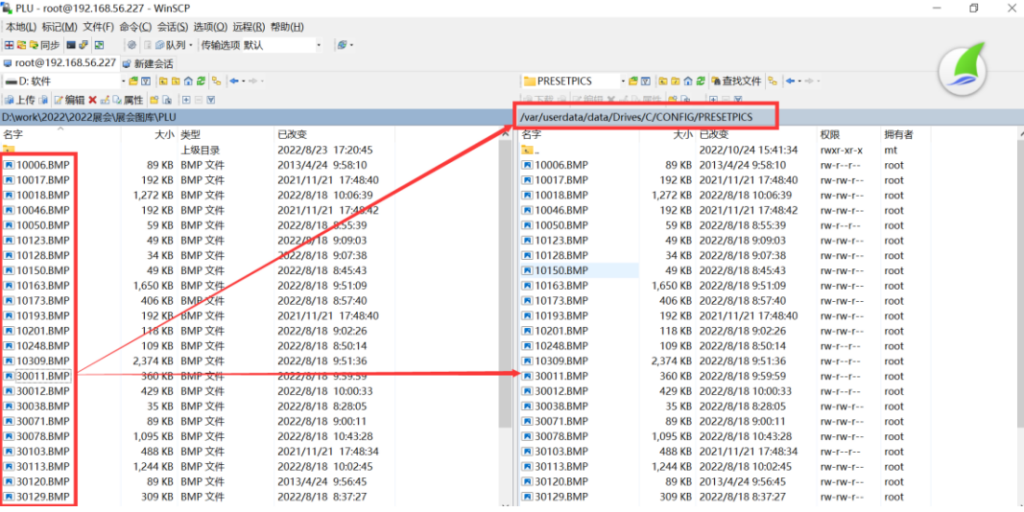This screenshot has width=1024, height=512.
Task: Open local drive dropdown D: 软件
Action: point(63,82)
